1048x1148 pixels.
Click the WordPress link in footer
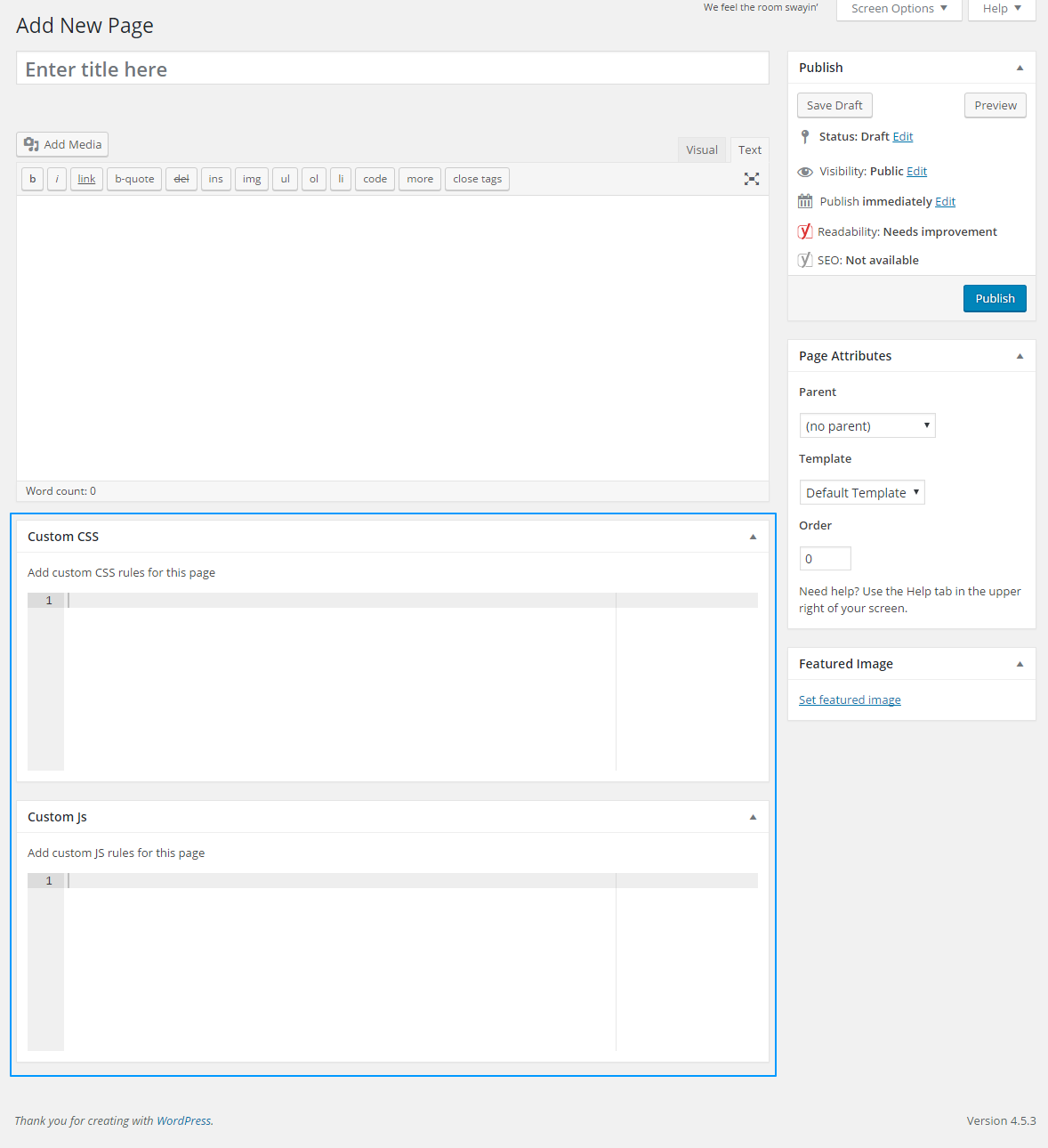tap(184, 1120)
